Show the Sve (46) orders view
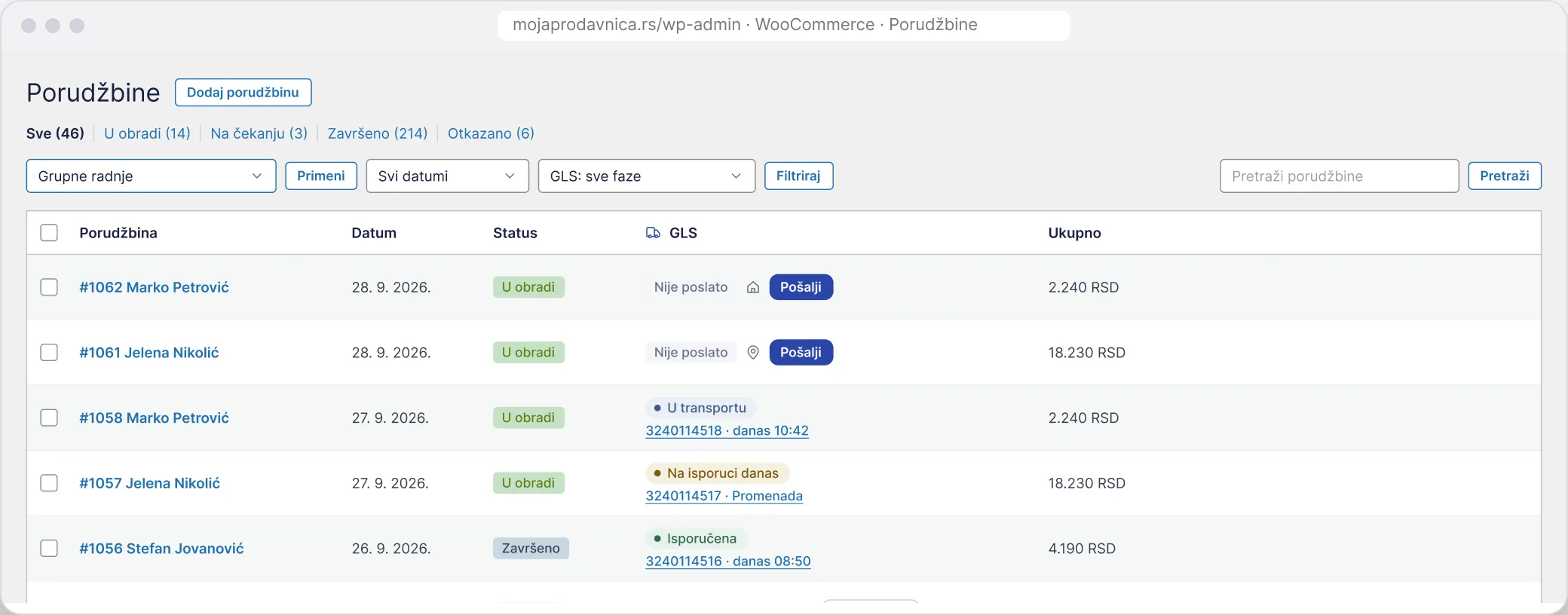The height and width of the screenshot is (615, 1568). tap(55, 133)
